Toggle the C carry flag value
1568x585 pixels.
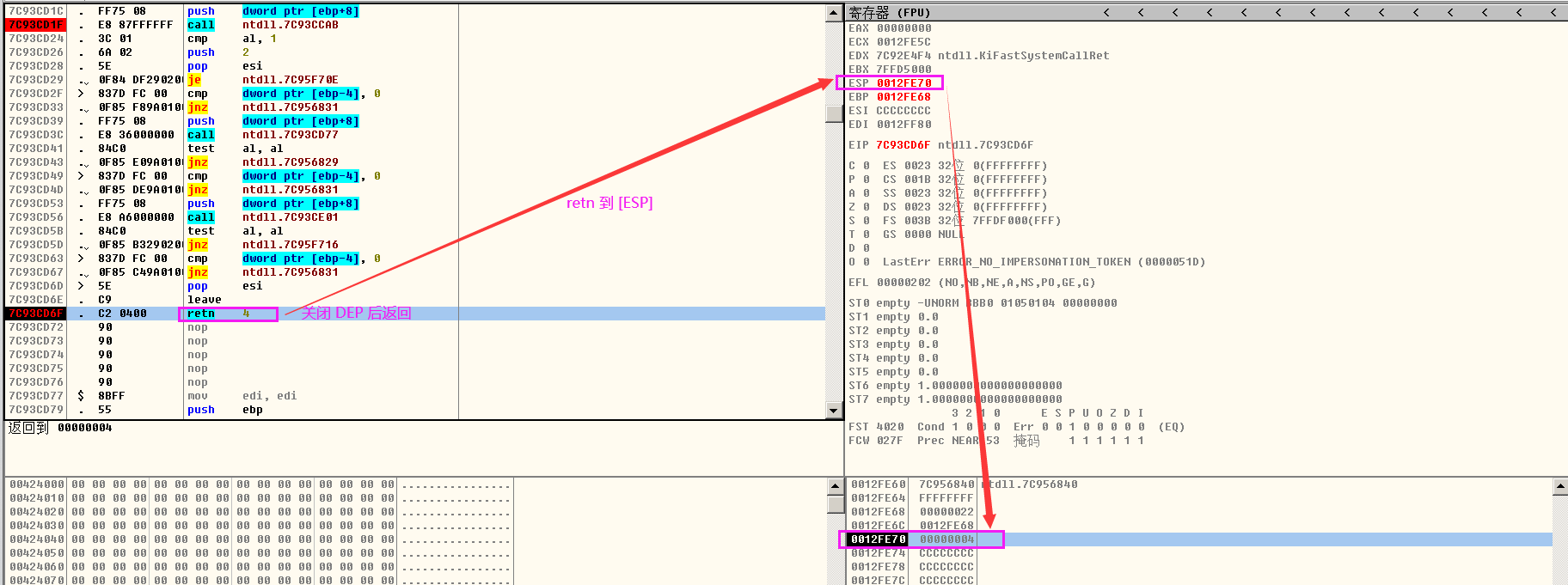(x=866, y=166)
